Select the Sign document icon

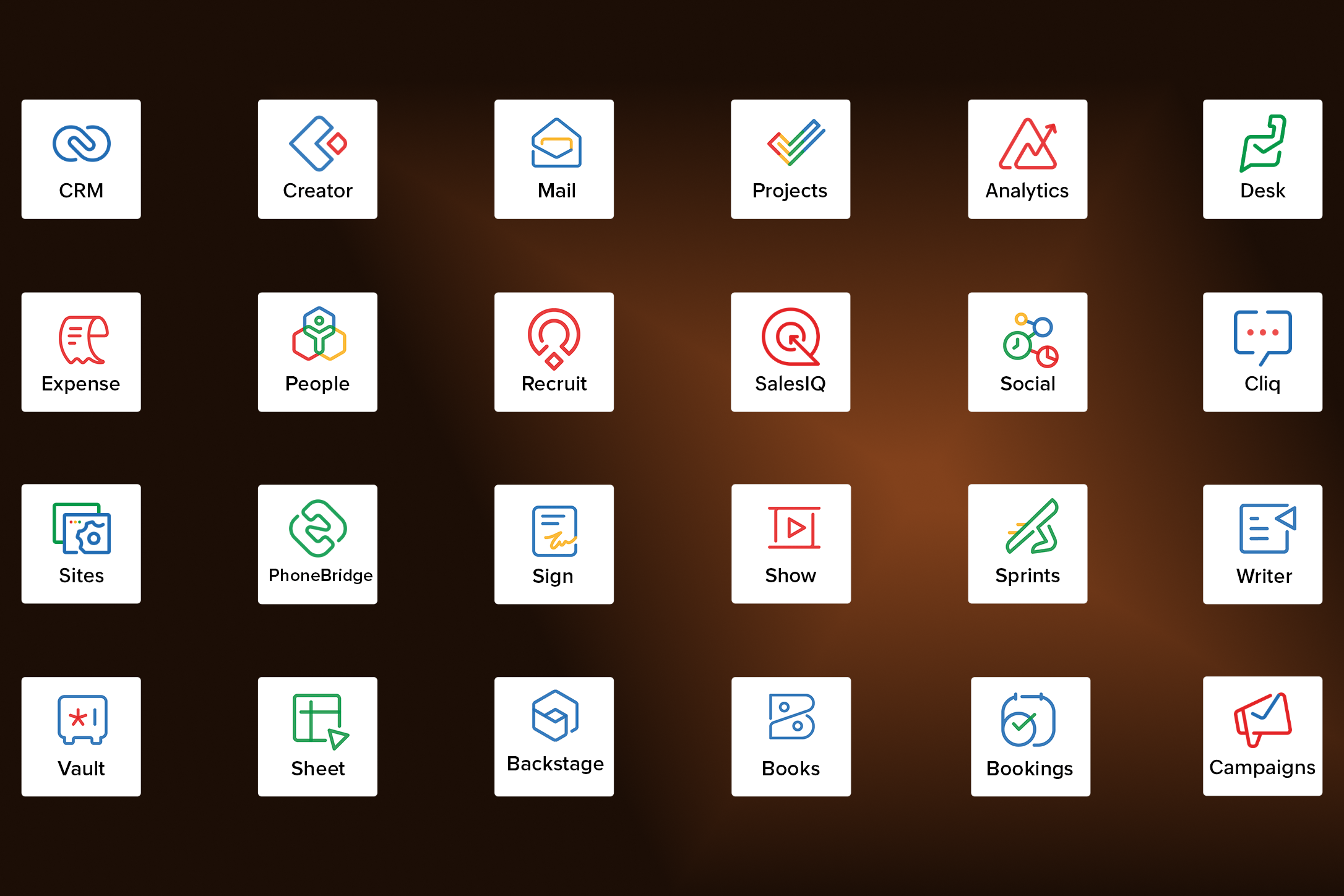[554, 531]
